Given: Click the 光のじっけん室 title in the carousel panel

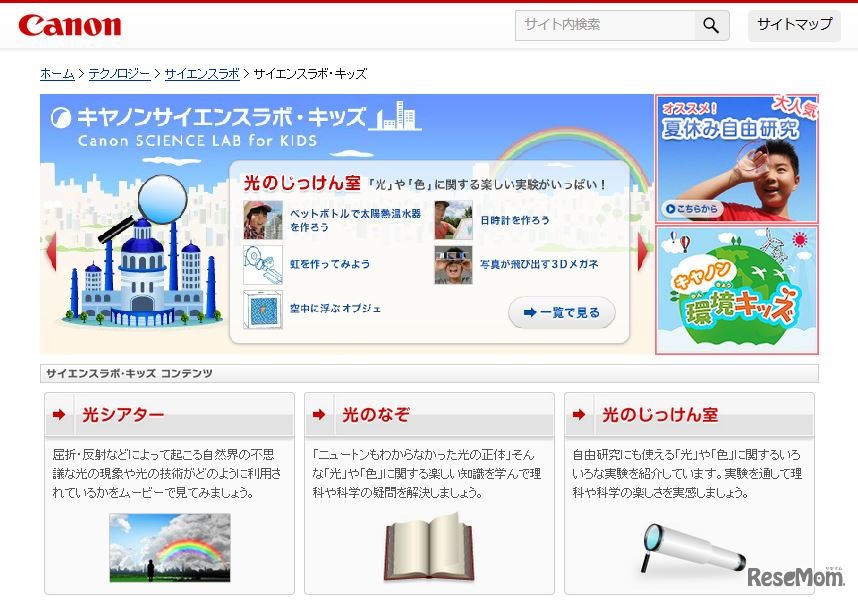Looking at the screenshot, I should point(302,183).
